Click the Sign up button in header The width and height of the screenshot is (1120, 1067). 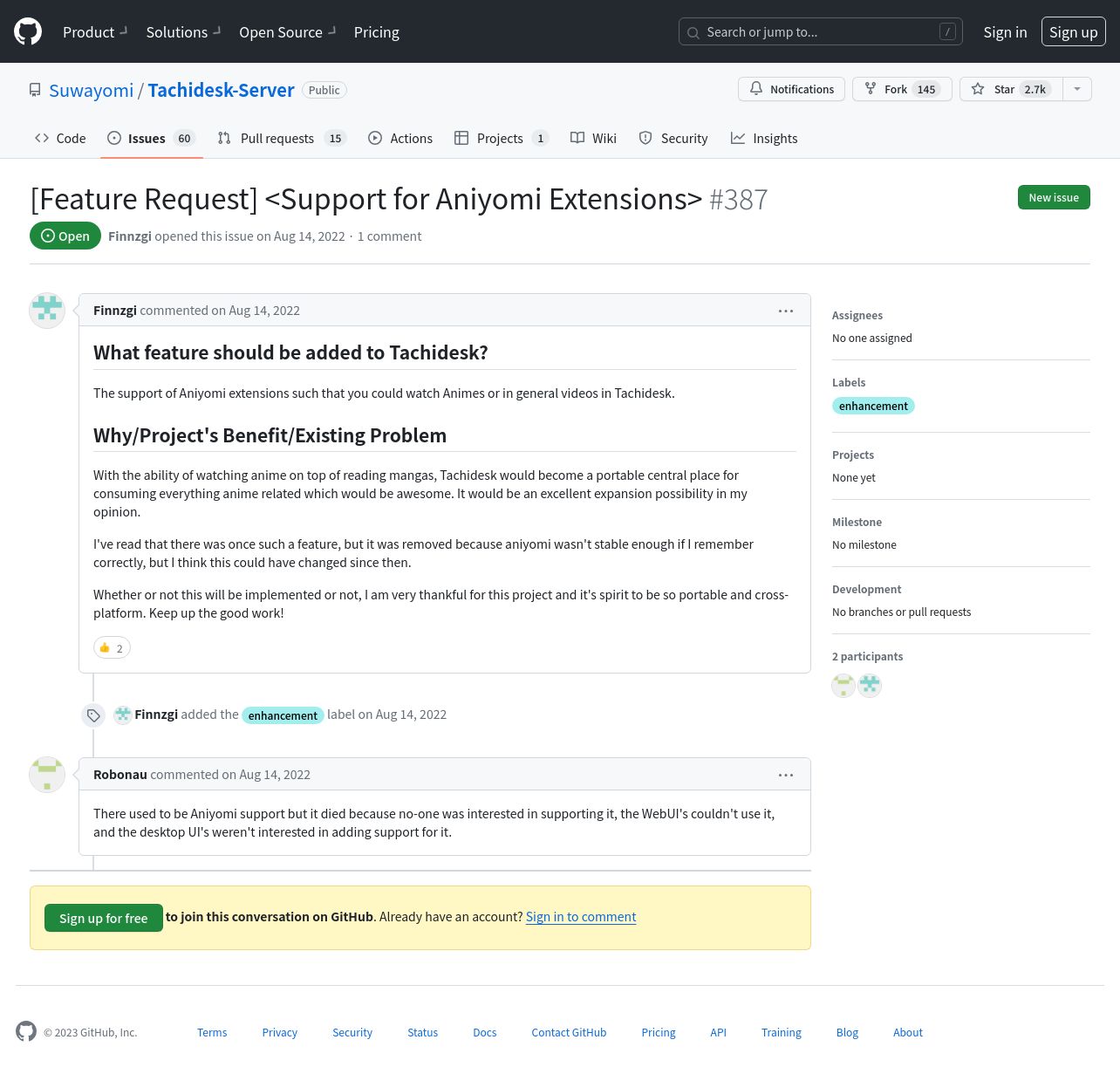1073,32
